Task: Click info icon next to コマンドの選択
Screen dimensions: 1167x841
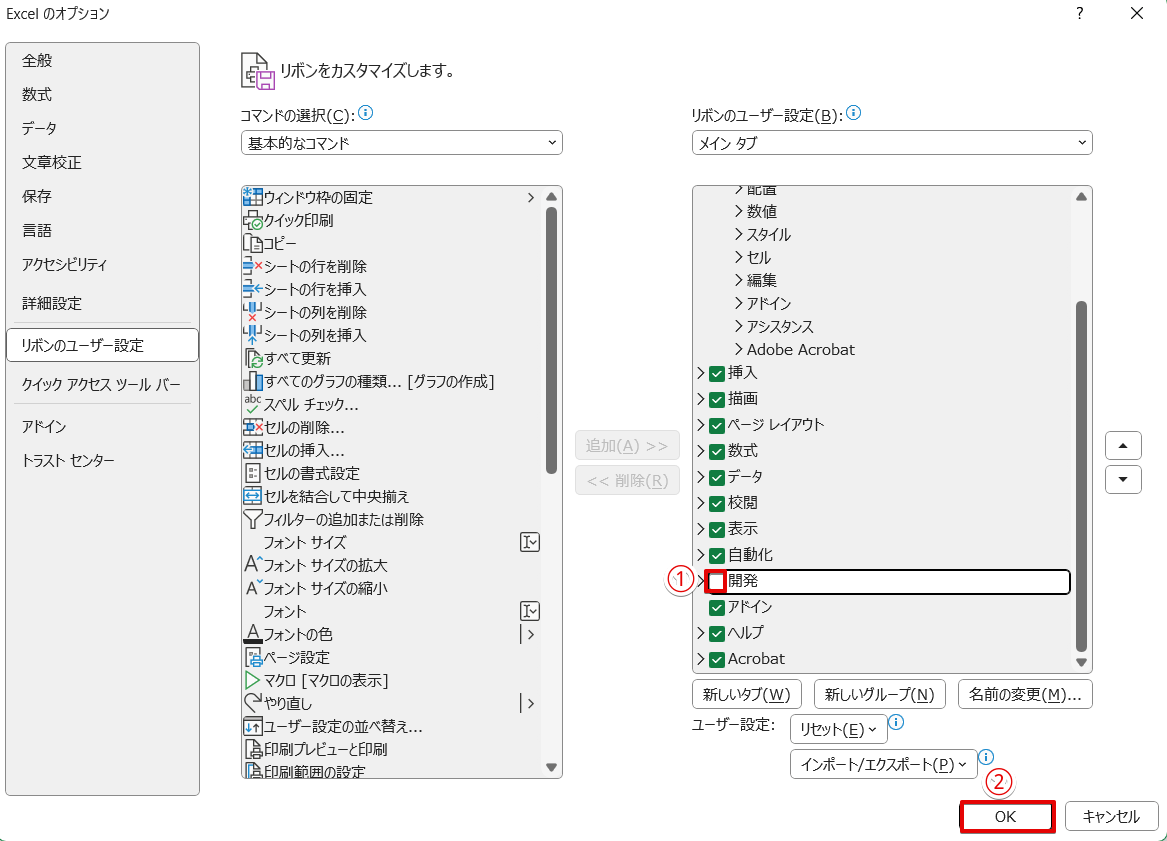Action: click(365, 113)
